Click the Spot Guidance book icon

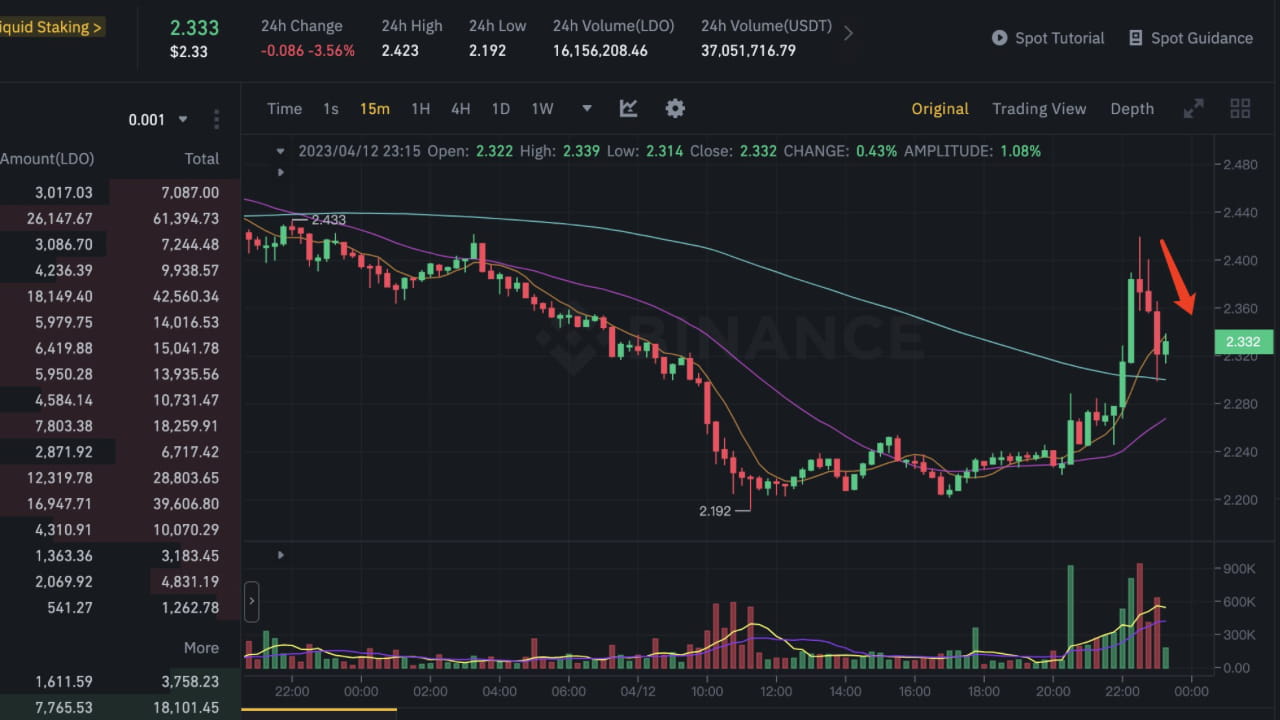tap(1135, 38)
